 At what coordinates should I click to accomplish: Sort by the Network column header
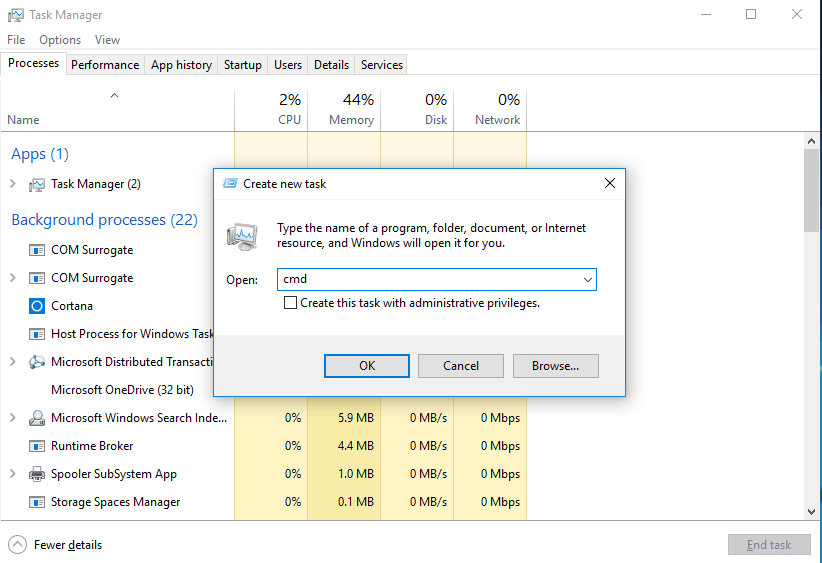(490, 110)
